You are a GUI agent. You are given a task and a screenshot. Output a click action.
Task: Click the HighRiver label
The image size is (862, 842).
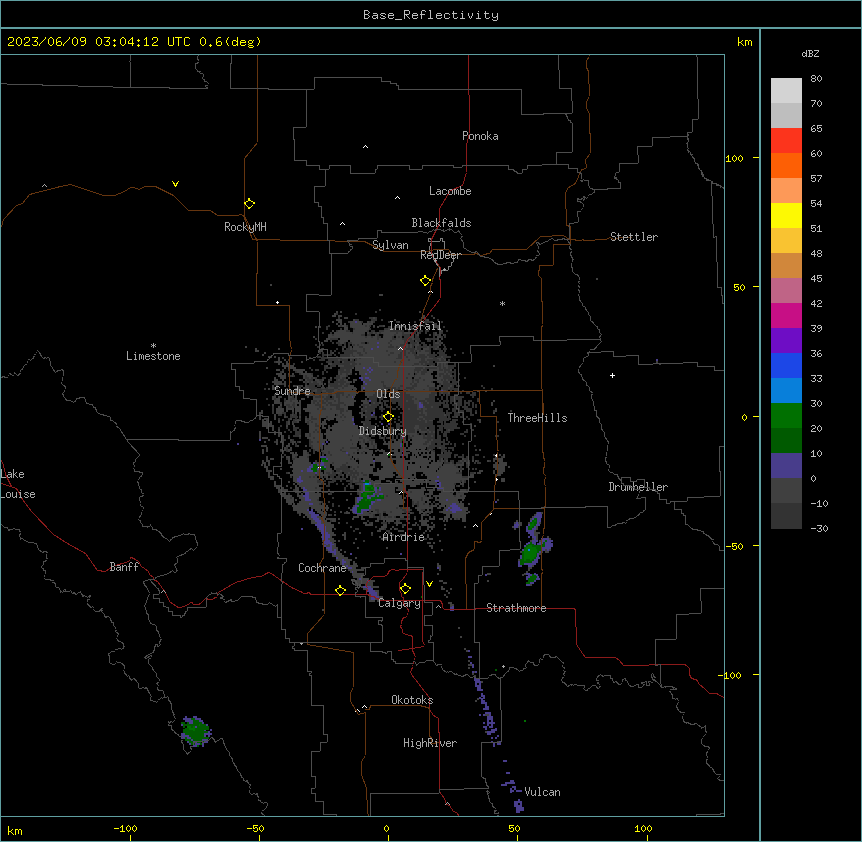(429, 743)
